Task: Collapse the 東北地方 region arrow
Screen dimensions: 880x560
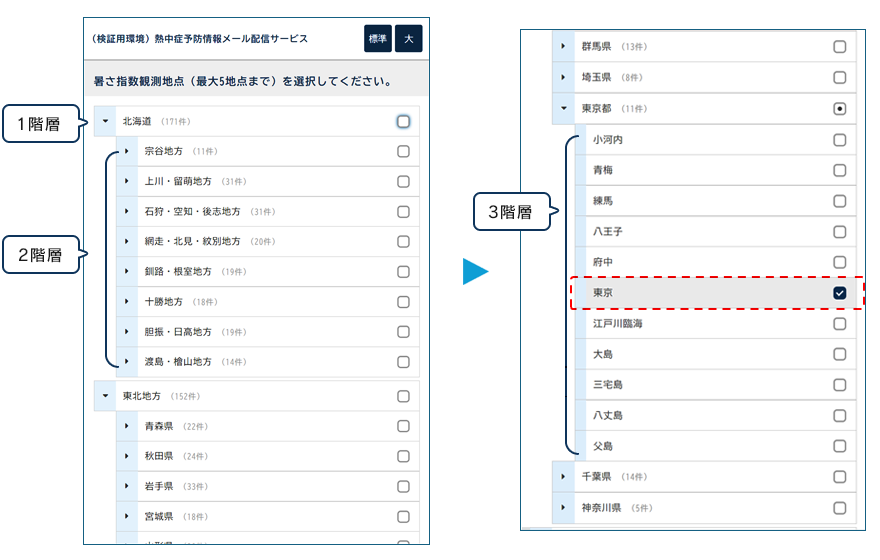Action: pyautogui.click(x=105, y=396)
